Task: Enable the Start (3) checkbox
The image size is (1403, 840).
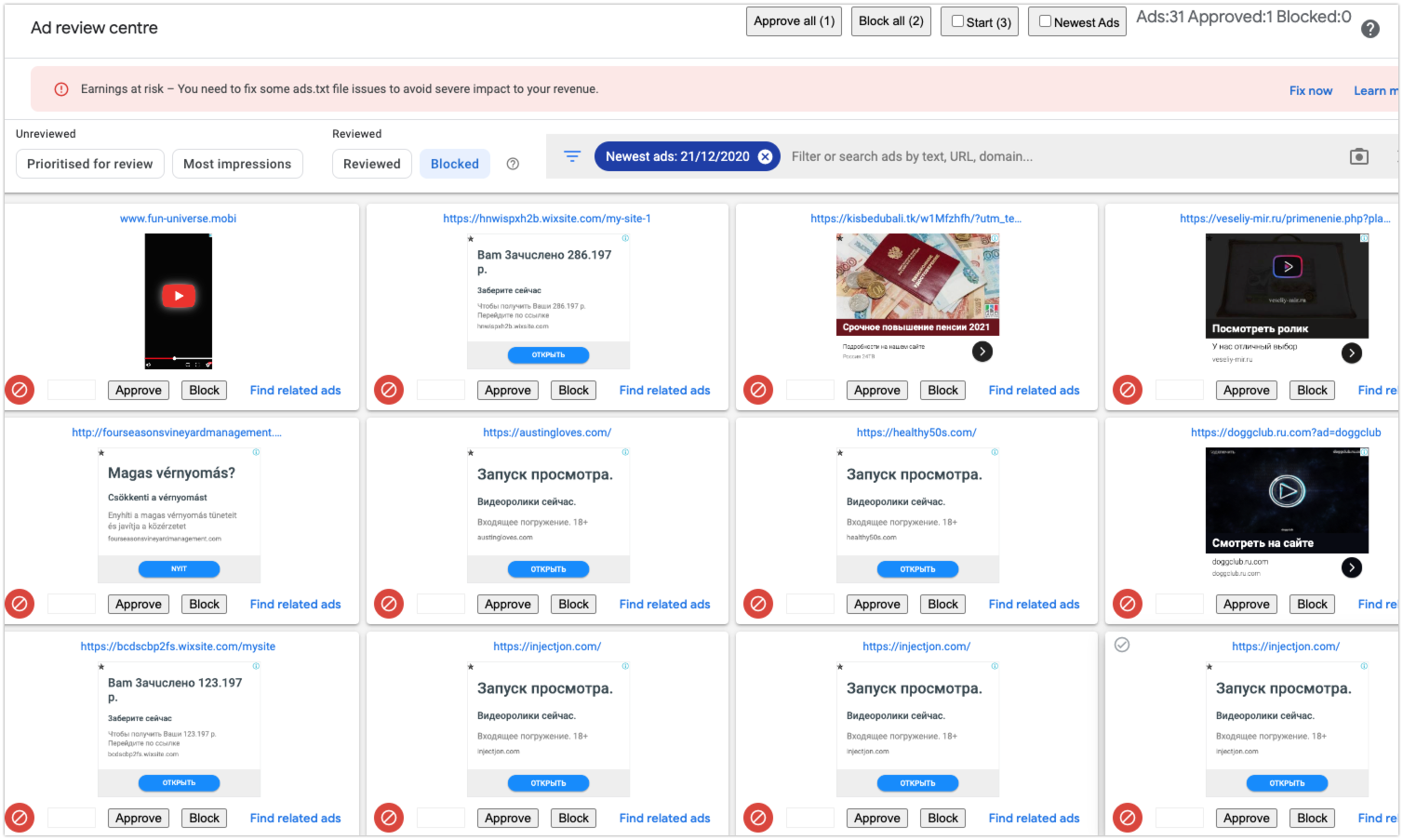Action: click(957, 21)
